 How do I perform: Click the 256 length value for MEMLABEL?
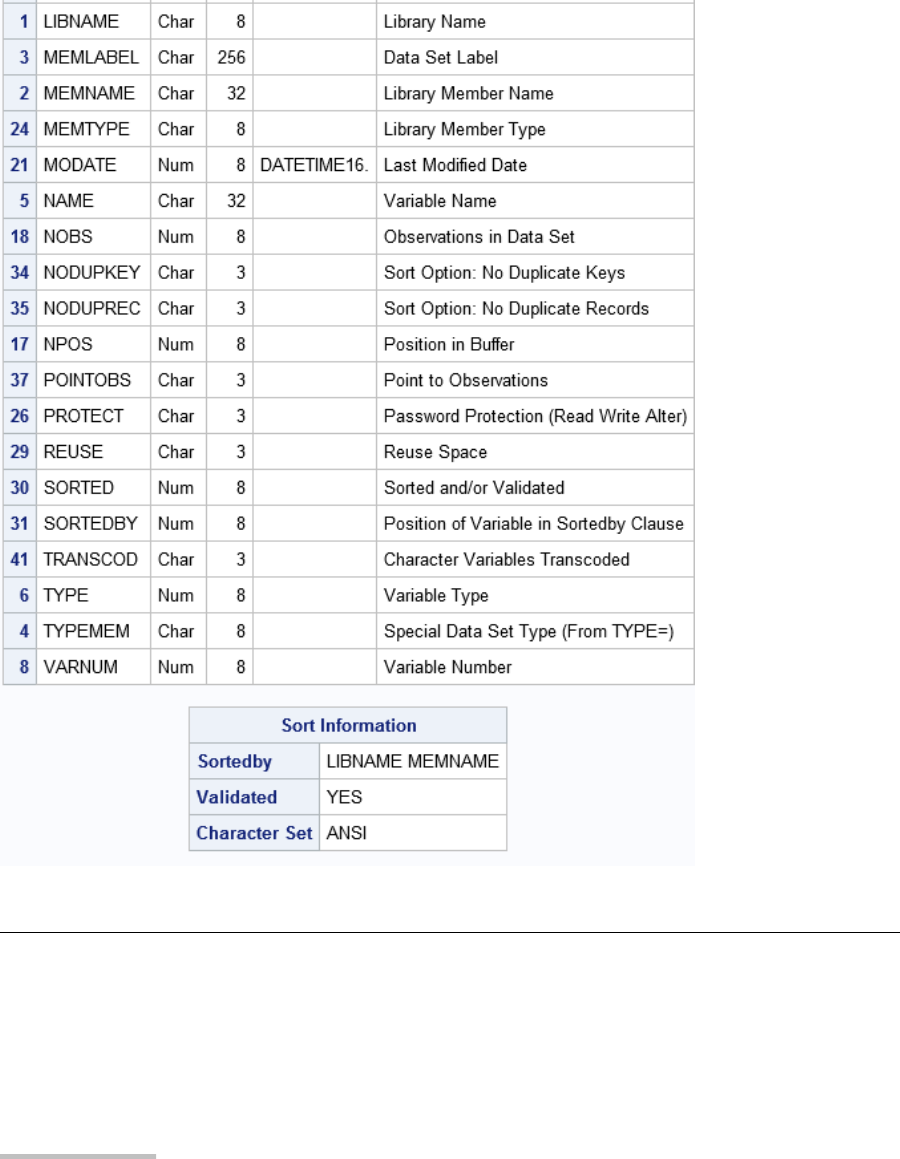point(231,57)
